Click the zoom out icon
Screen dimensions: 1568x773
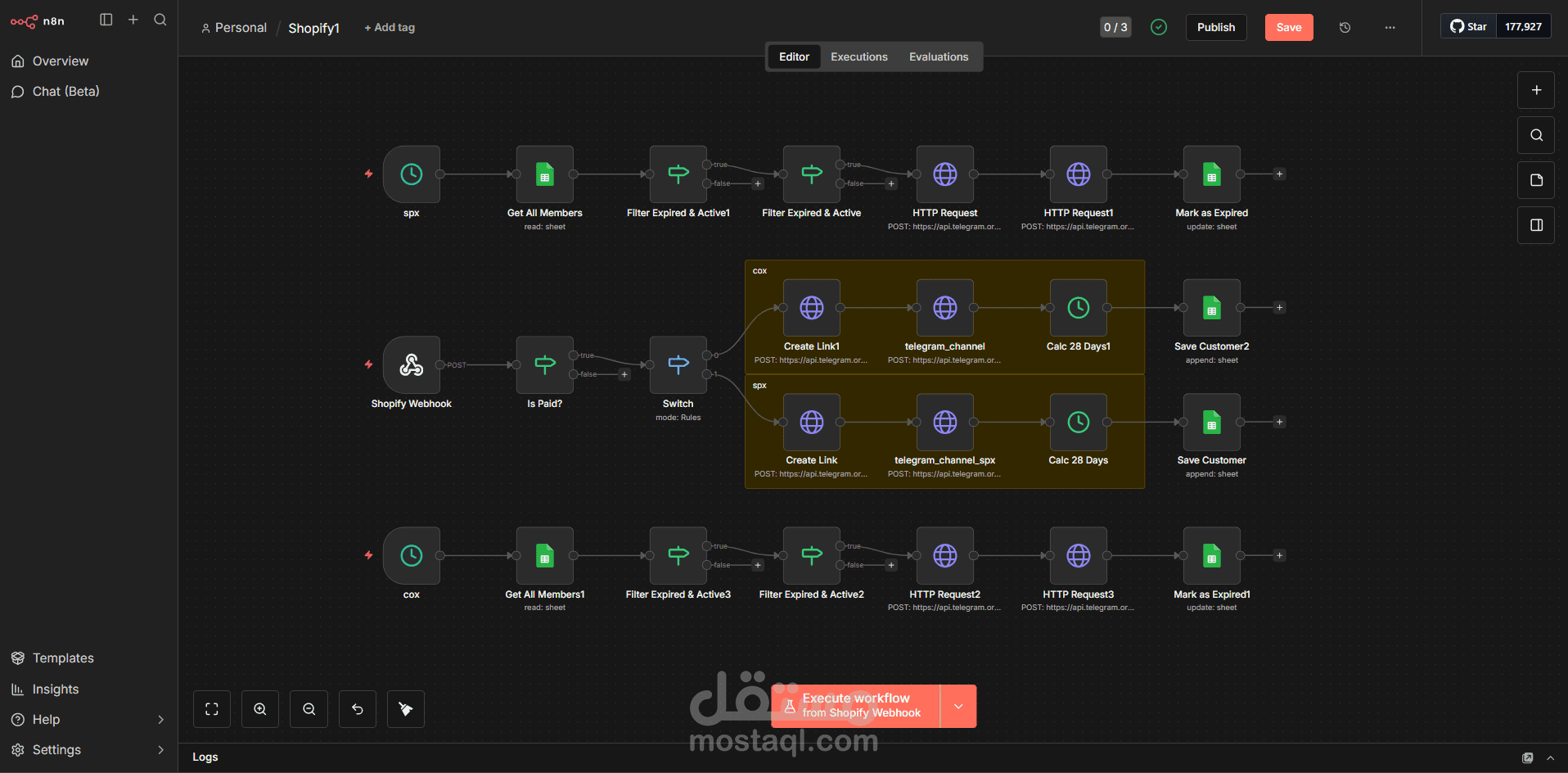pos(309,709)
